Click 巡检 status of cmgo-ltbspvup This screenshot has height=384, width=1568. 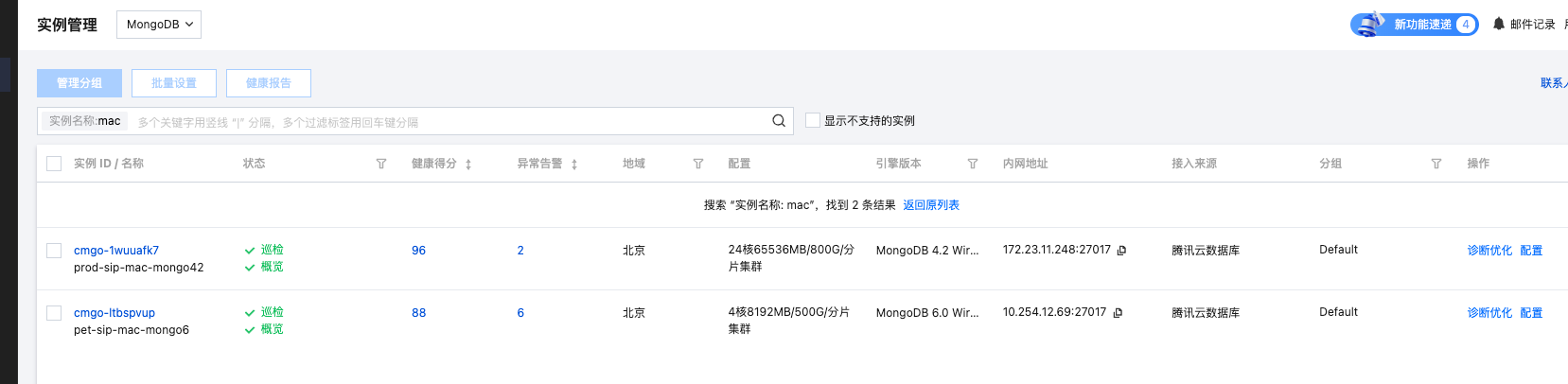(273, 312)
